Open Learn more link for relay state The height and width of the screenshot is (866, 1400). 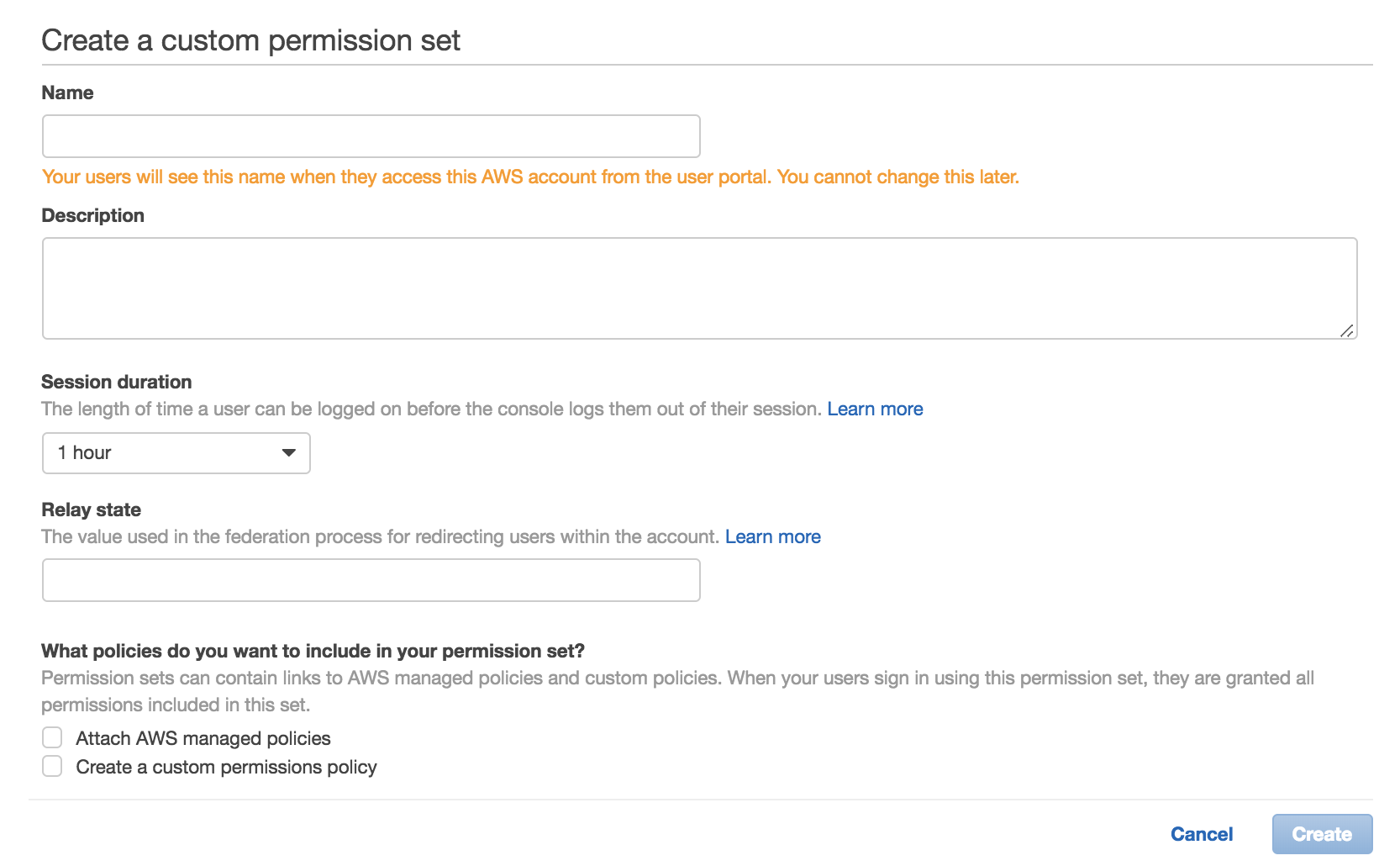772,537
